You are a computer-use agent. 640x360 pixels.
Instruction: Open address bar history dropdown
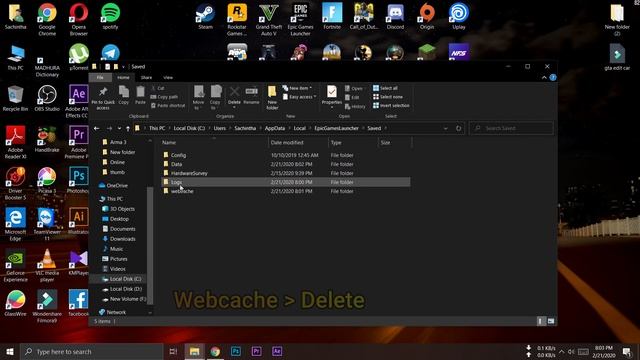pos(445,128)
